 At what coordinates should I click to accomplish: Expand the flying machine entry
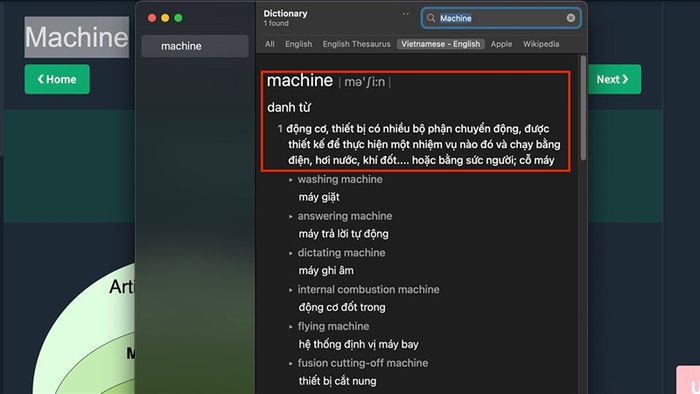[291, 327]
